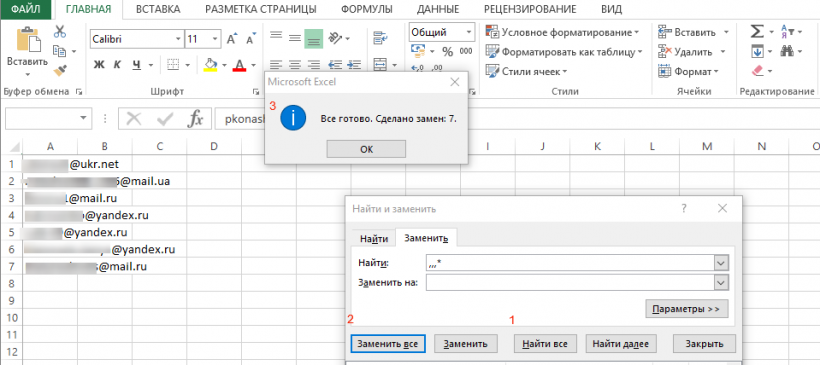This screenshot has height=365, width=820.
Task: Click into the Заменить на text field
Action: pyautogui.click(x=570, y=283)
